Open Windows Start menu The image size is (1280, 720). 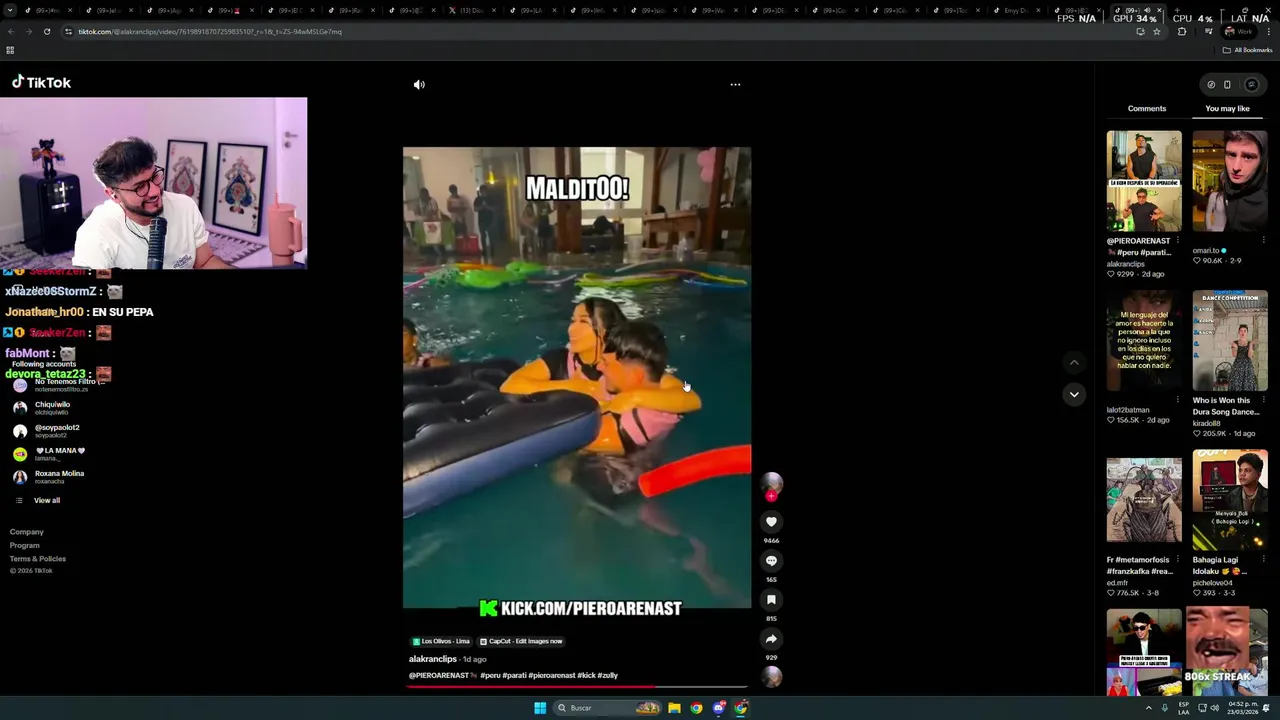coord(540,708)
